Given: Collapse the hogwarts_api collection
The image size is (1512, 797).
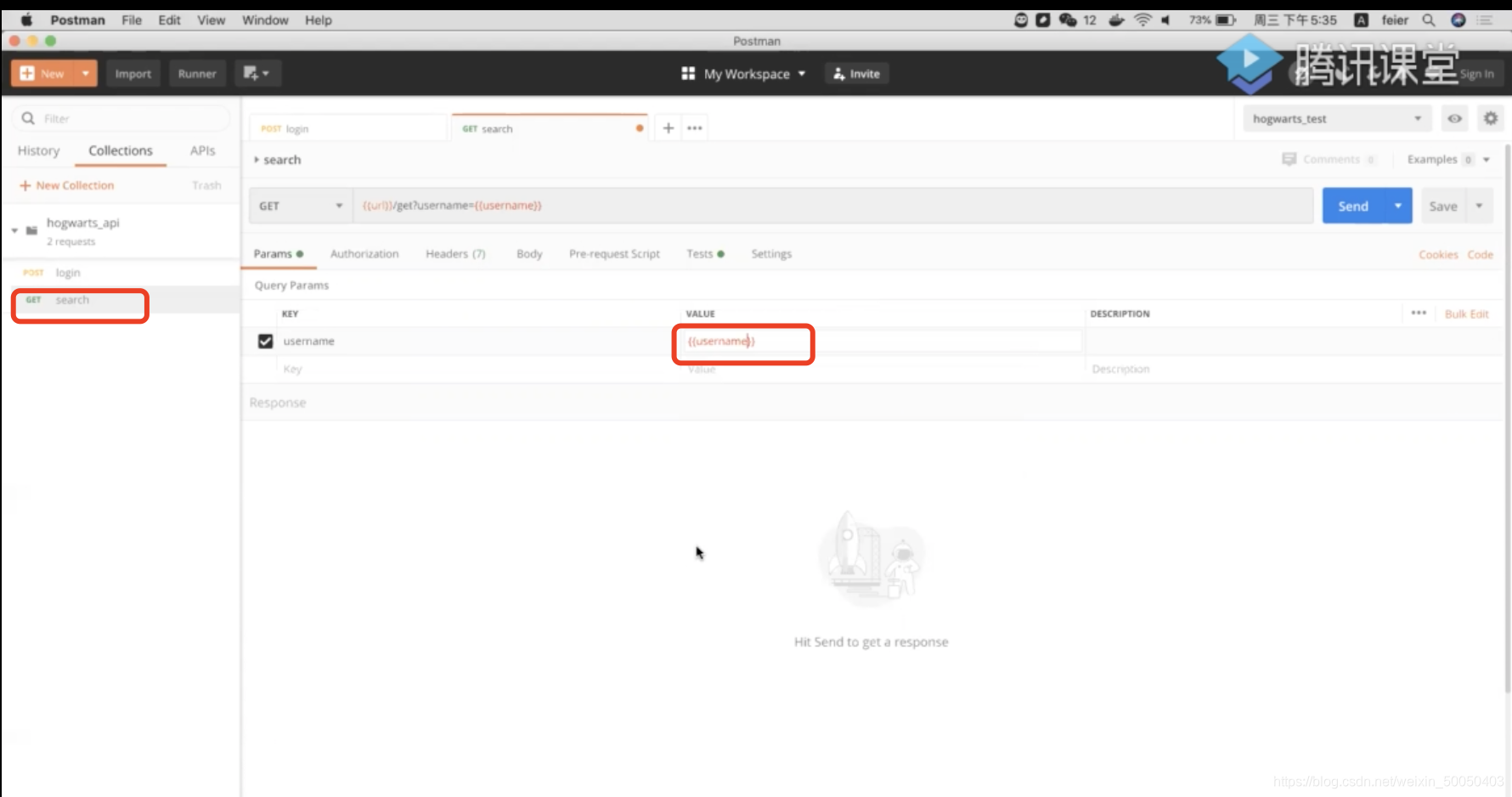Looking at the screenshot, I should click(x=14, y=230).
